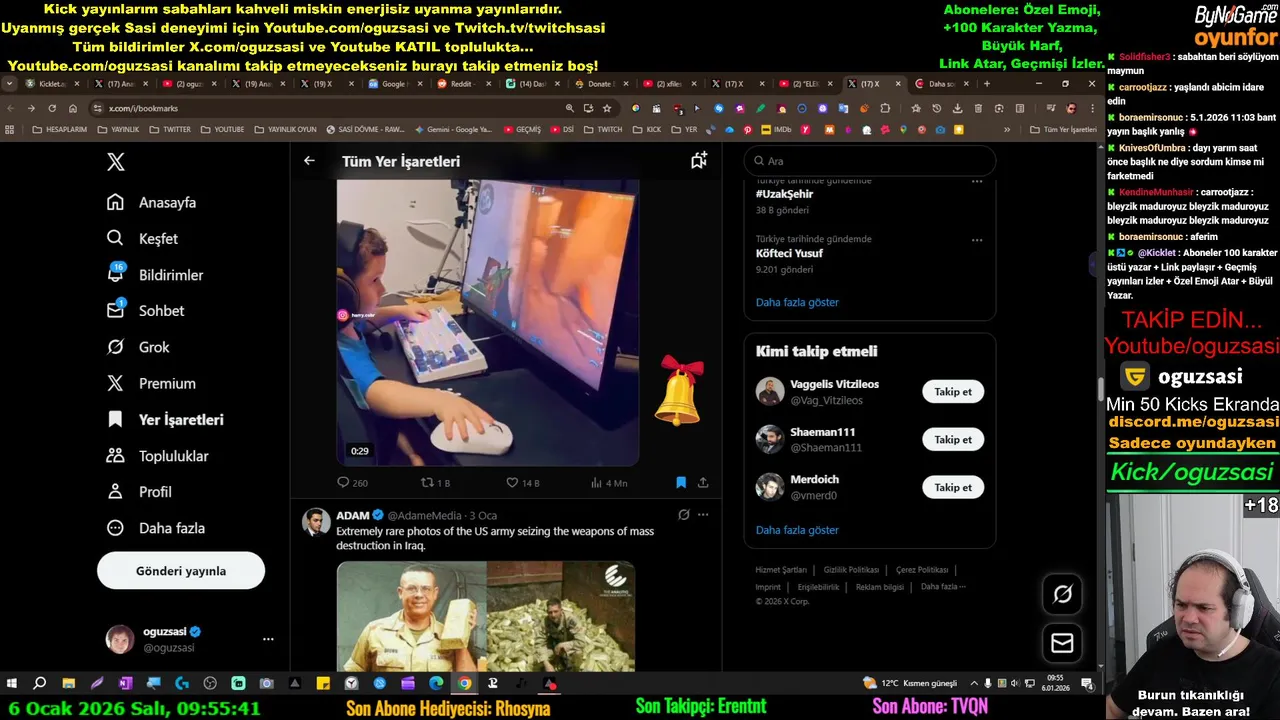Follow Vaggelis Vitzileos with Takip et
The width and height of the screenshot is (1280, 720).
[x=953, y=392]
